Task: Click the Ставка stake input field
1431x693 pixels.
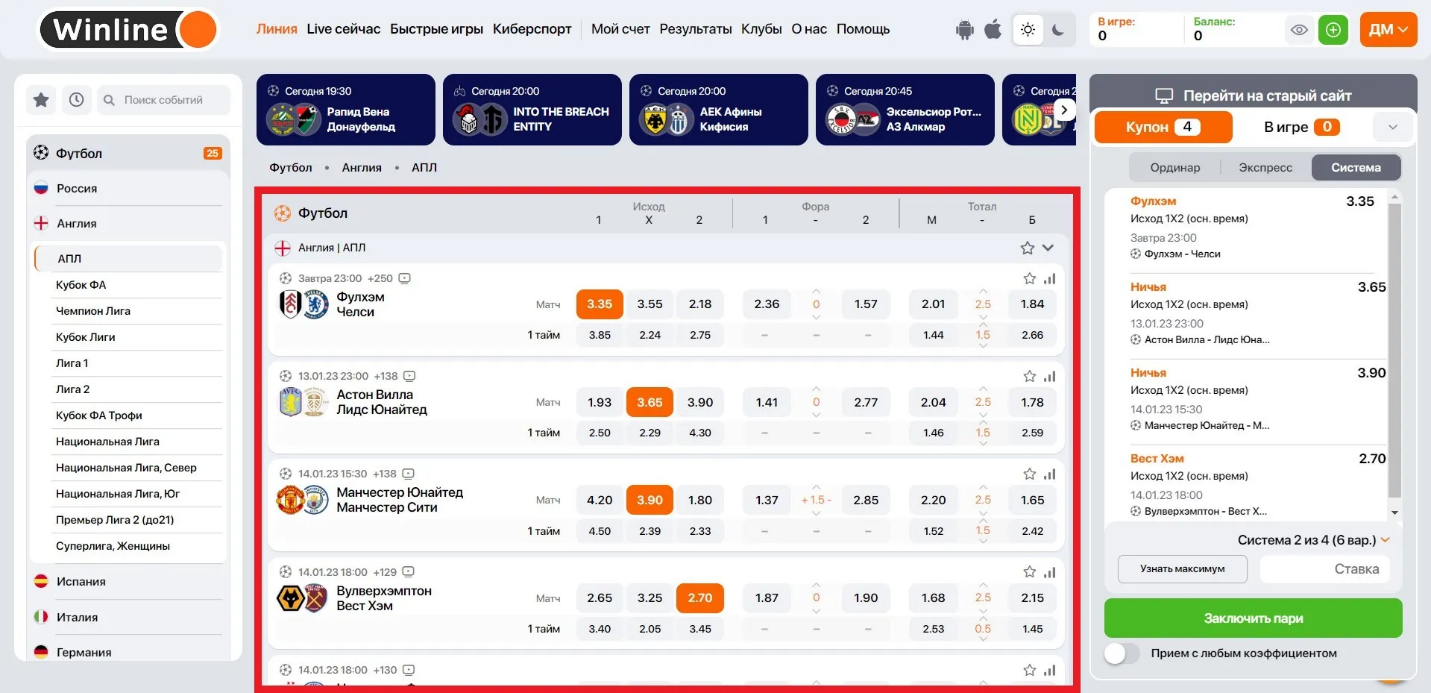Action: coord(1324,569)
